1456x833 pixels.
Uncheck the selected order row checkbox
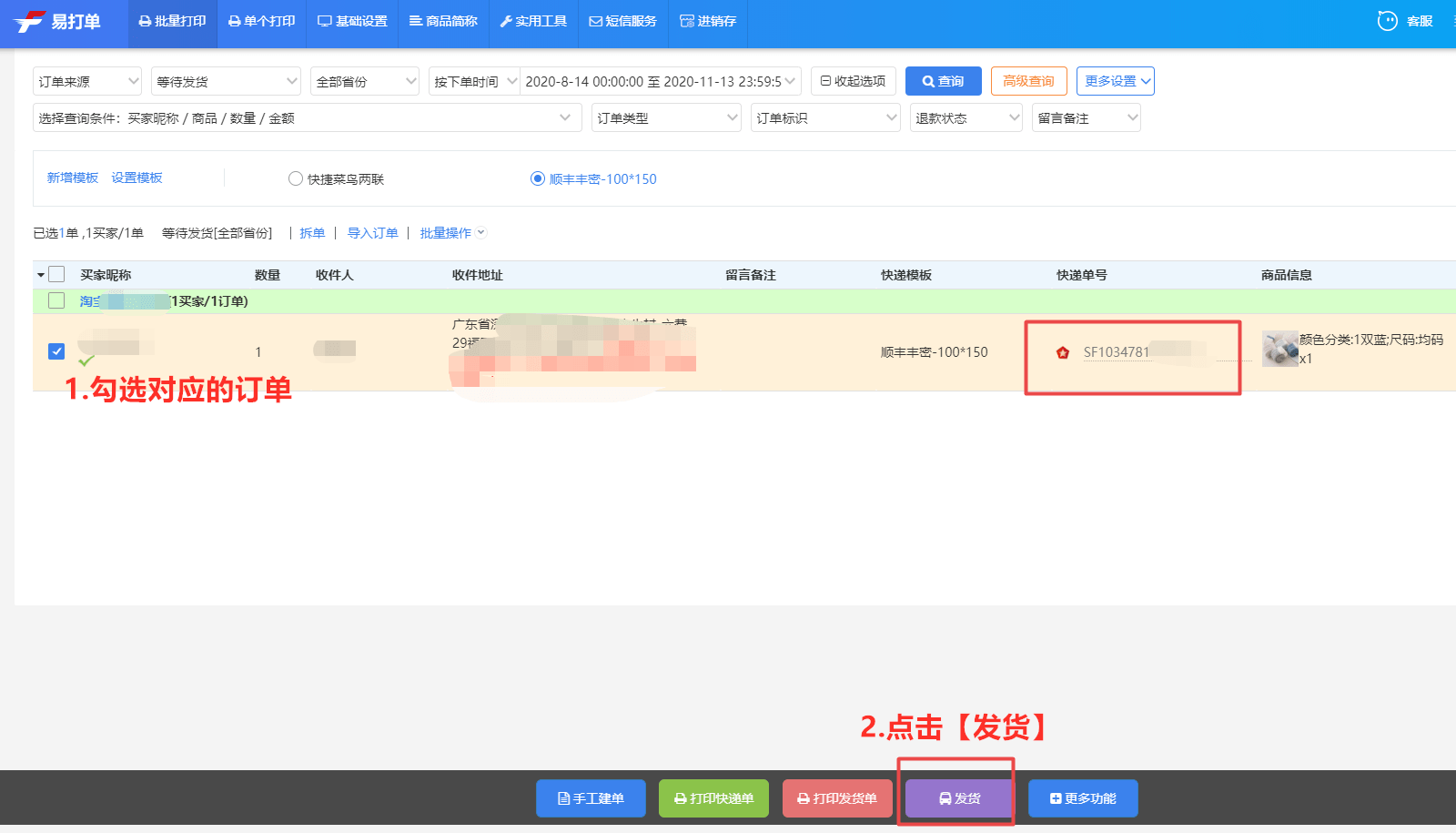[56, 351]
